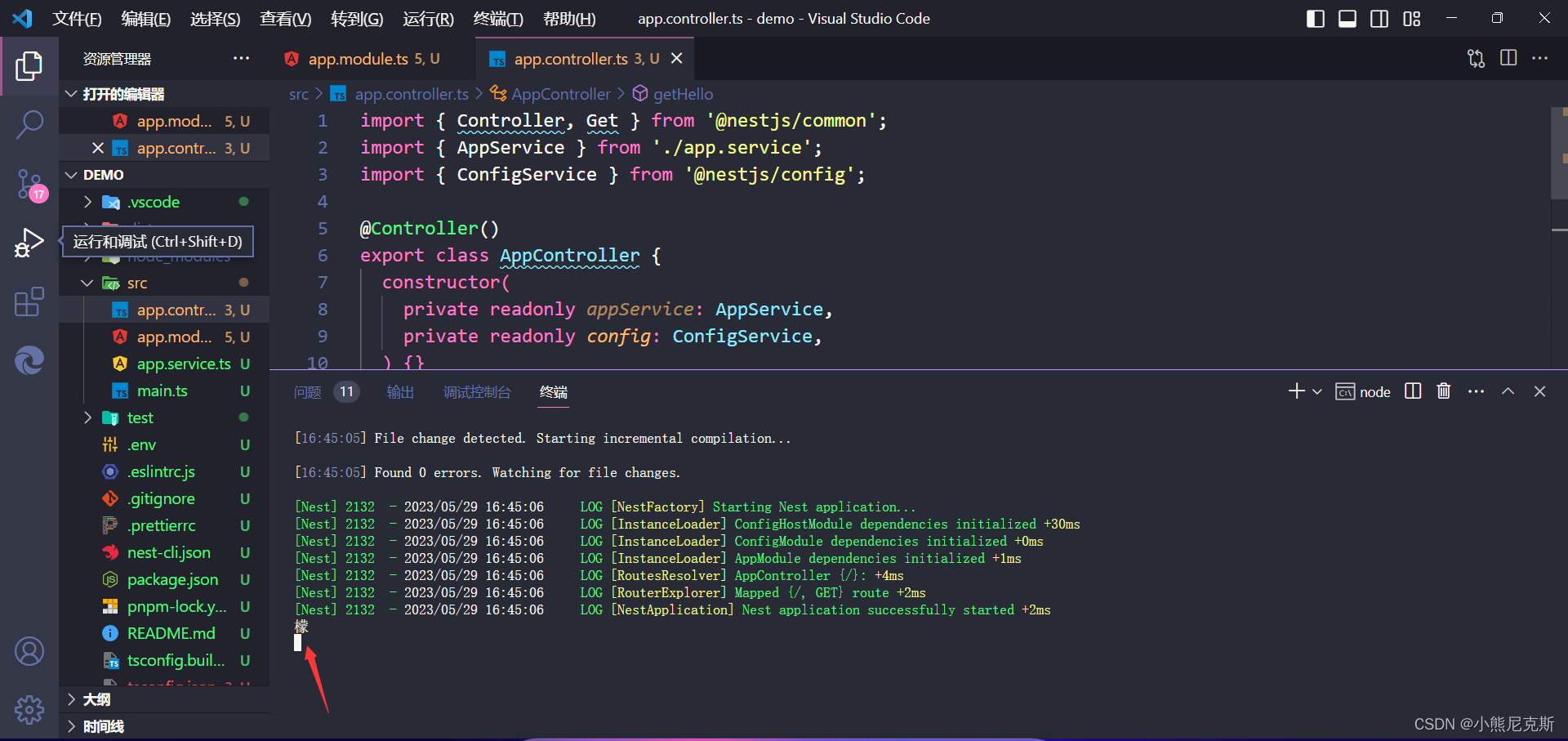Open the 终端(T) menu
The width and height of the screenshot is (1568, 741).
(498, 19)
